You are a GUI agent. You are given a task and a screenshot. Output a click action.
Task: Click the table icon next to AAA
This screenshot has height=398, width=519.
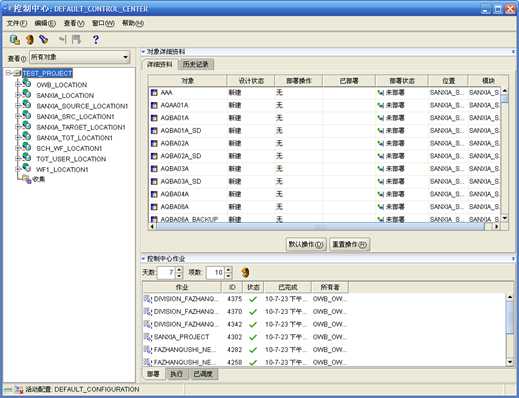[154, 93]
